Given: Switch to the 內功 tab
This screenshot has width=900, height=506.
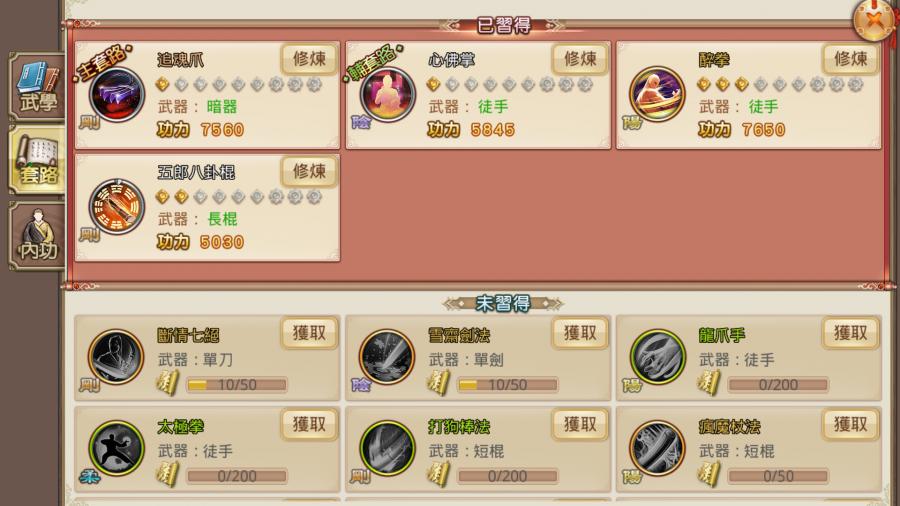Looking at the screenshot, I should coord(37,236).
